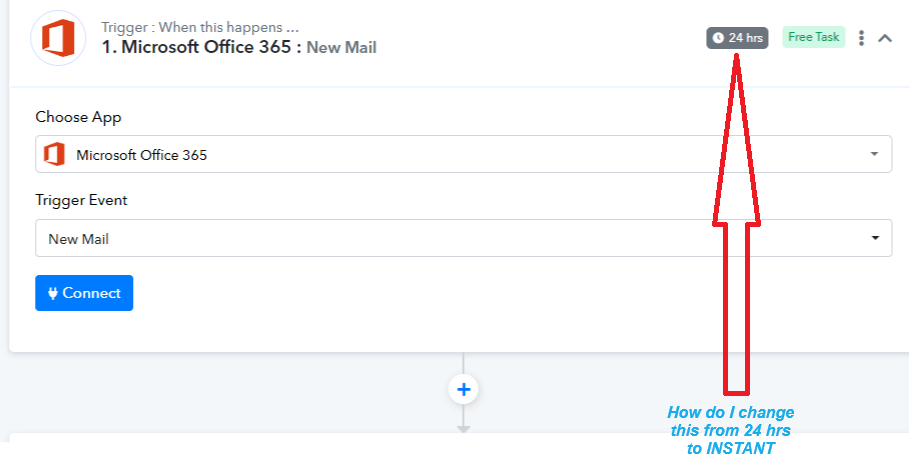The width and height of the screenshot is (909, 462).
Task: Click the Office icon inside Choose App field
Action: (x=54, y=154)
